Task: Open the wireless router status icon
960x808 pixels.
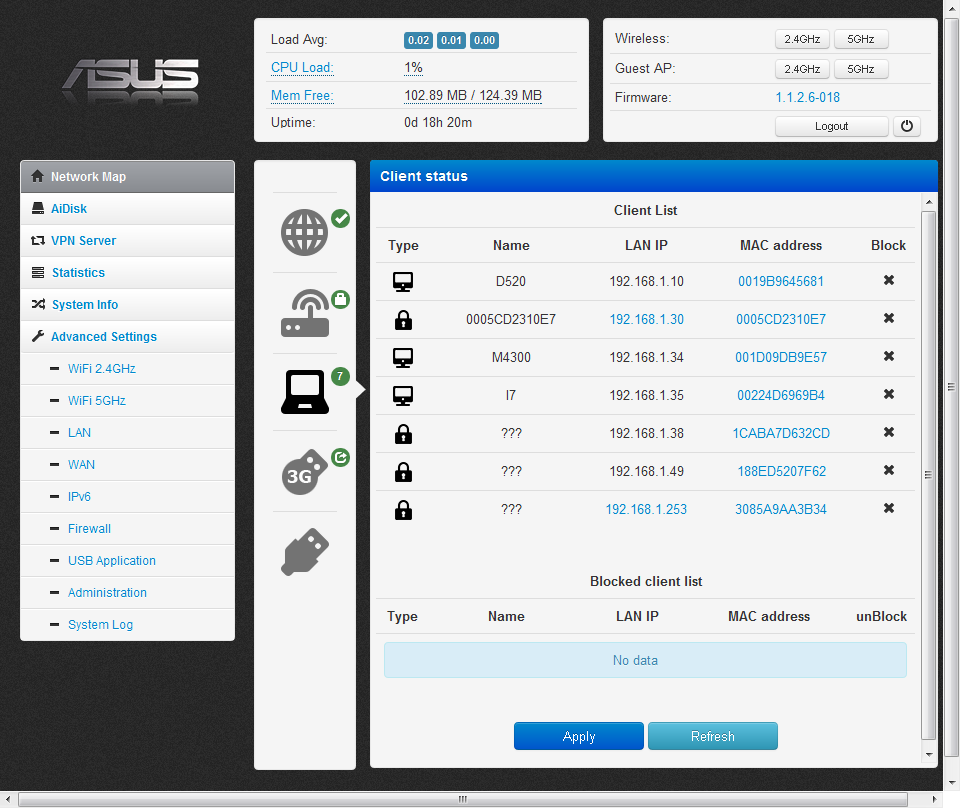Action: (305, 313)
